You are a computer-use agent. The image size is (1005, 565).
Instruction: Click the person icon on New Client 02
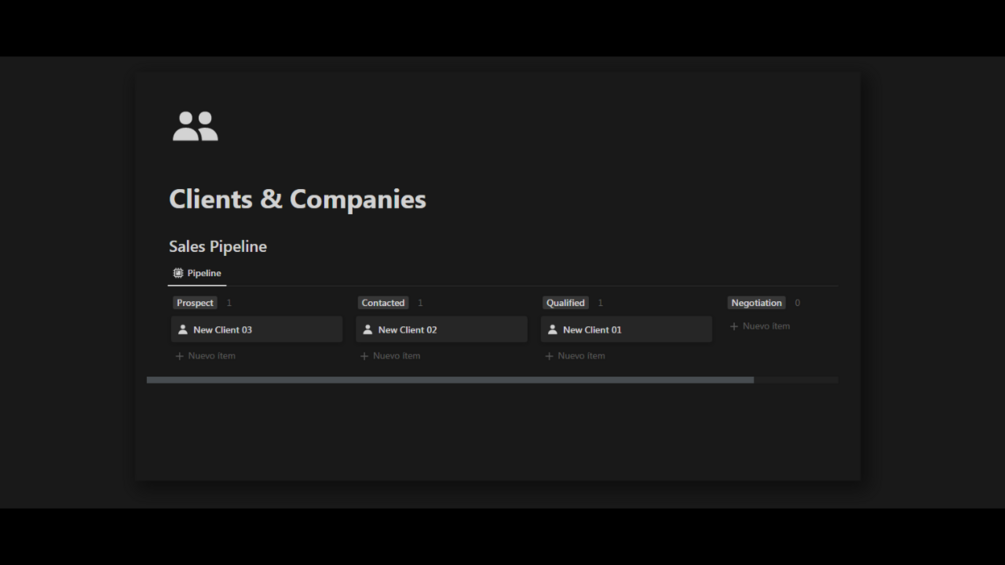(x=368, y=329)
